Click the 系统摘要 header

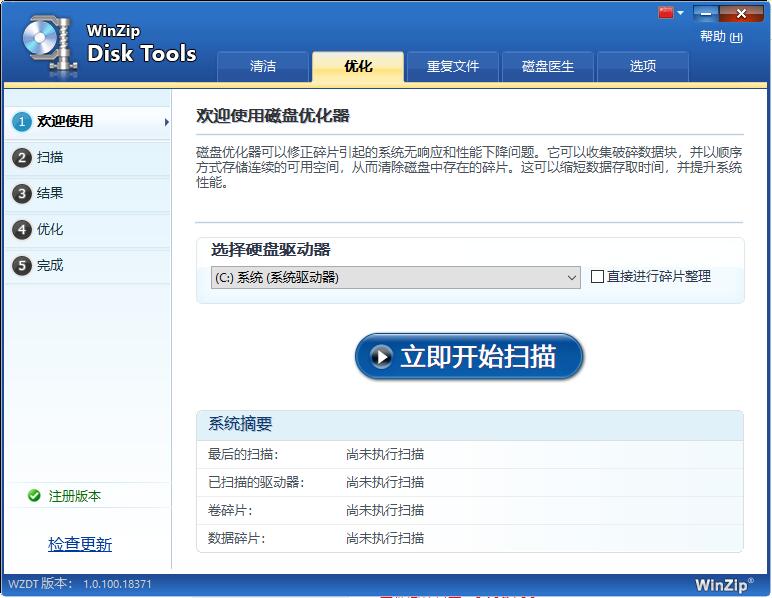pos(240,424)
